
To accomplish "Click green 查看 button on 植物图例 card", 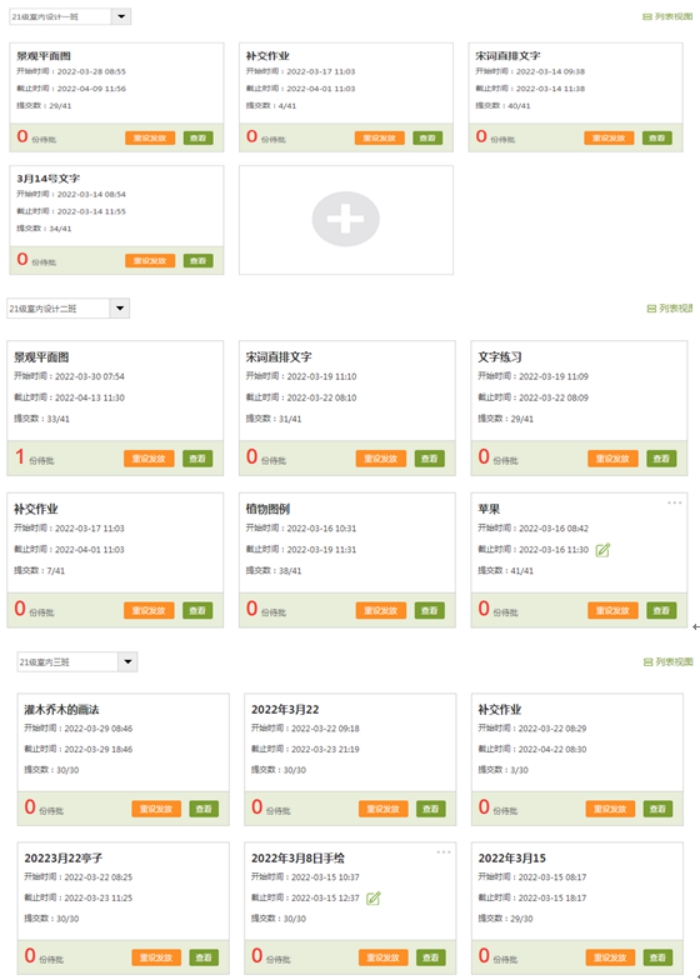I will (x=429, y=610).
